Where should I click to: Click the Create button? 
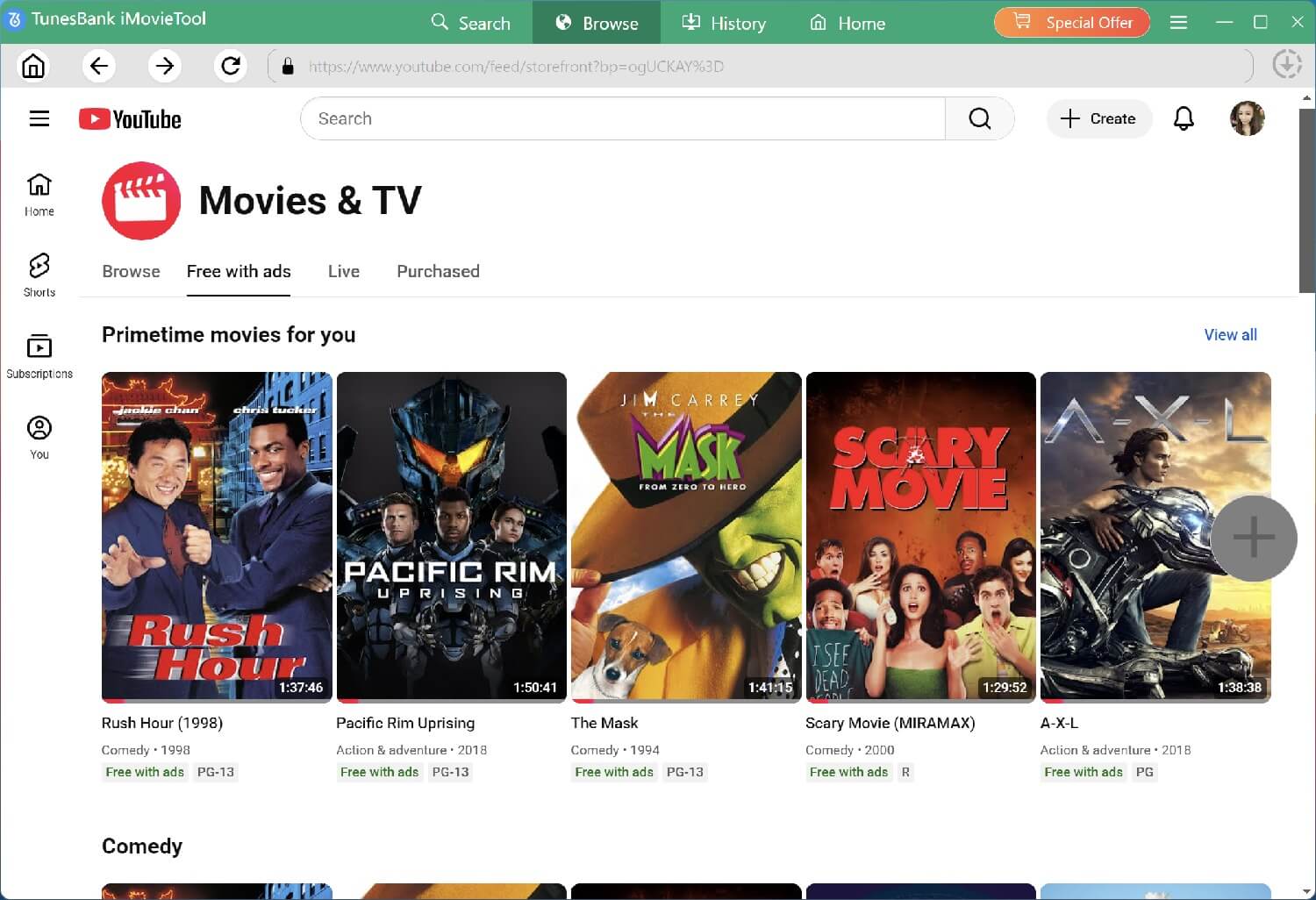[x=1098, y=118]
